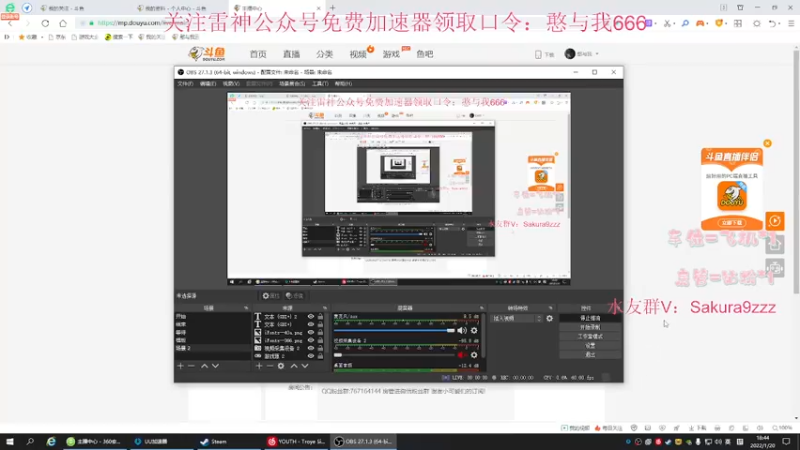Click the Properties button above the scenes panel
The width and height of the screenshot is (800, 450).
(270, 296)
